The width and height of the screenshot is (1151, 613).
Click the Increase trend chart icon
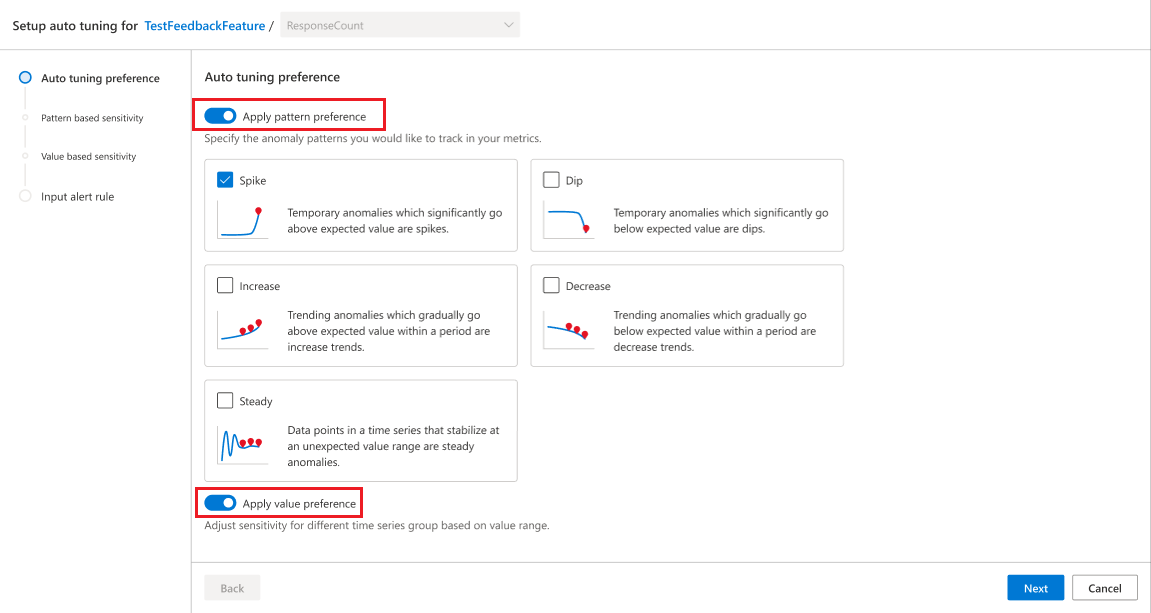click(242, 330)
